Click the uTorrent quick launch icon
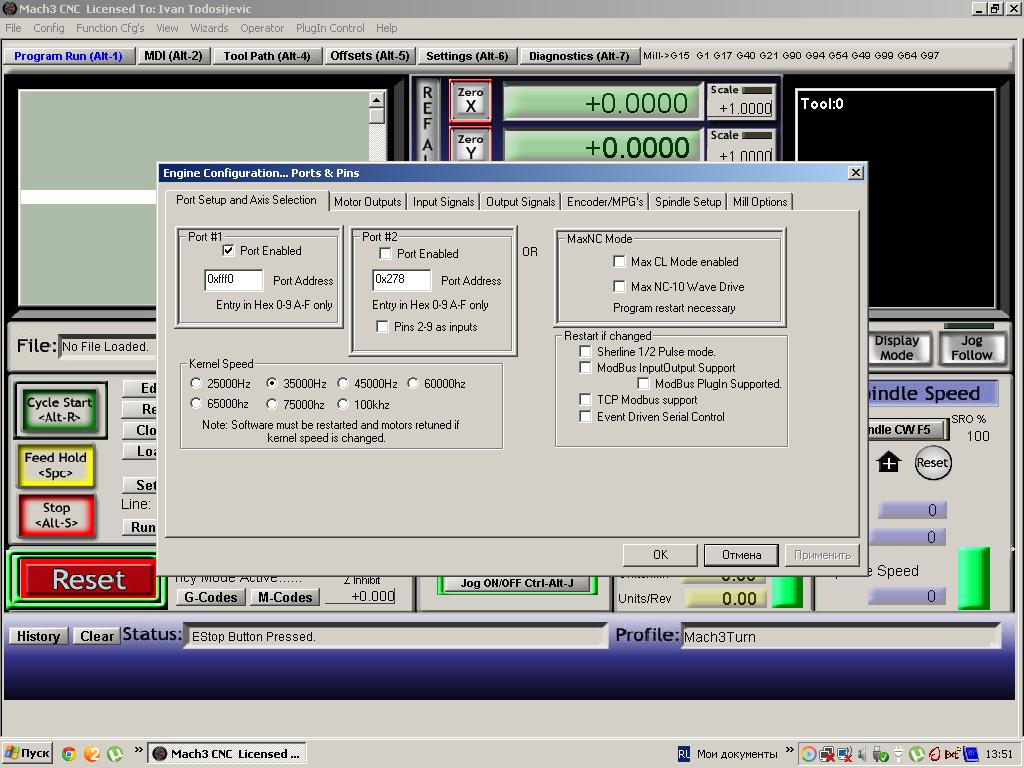 pyautogui.click(x=116, y=754)
